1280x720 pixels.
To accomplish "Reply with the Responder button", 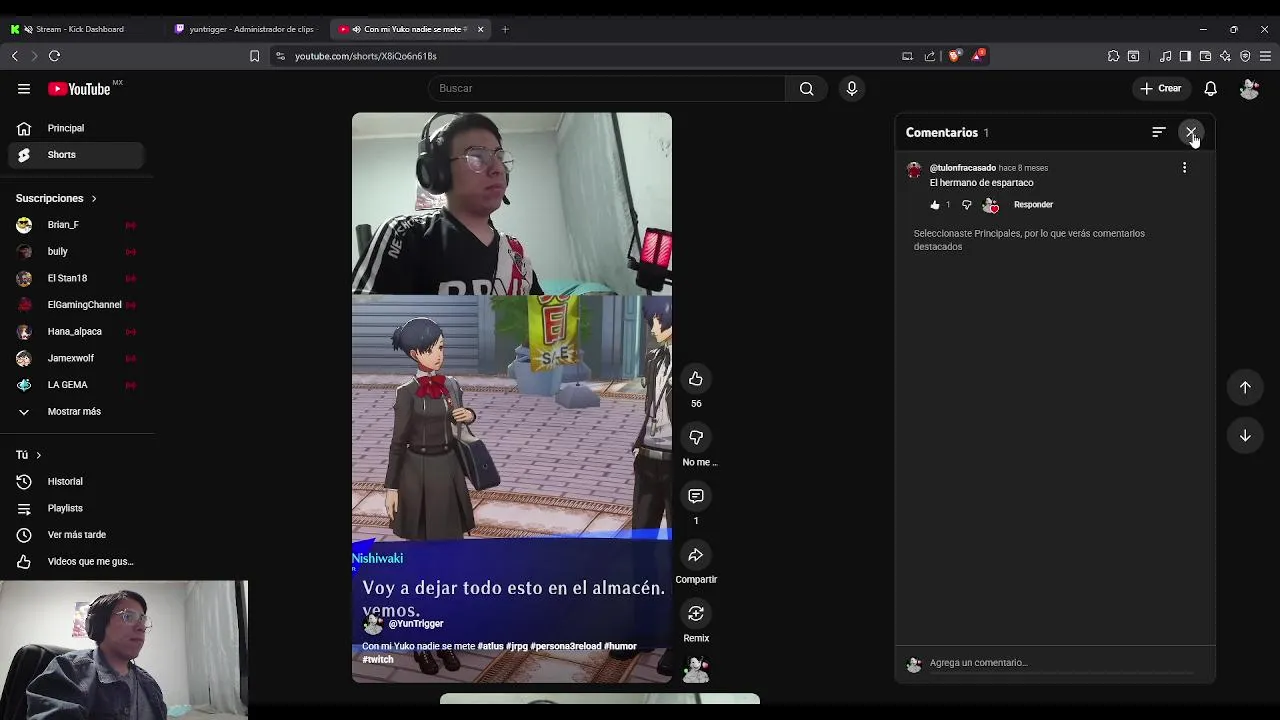I will pyautogui.click(x=1033, y=205).
